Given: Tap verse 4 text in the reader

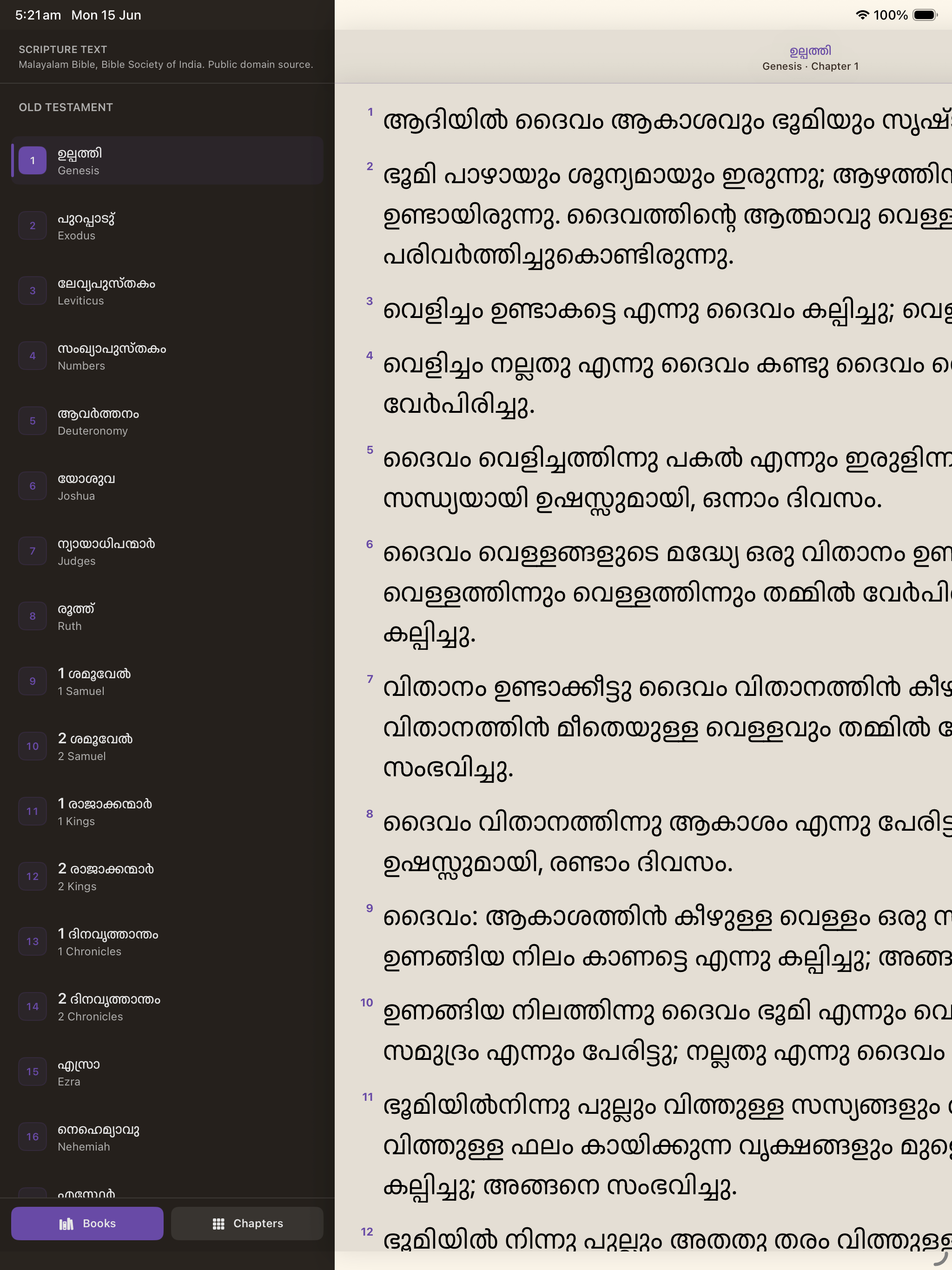Looking at the screenshot, I should (667, 385).
